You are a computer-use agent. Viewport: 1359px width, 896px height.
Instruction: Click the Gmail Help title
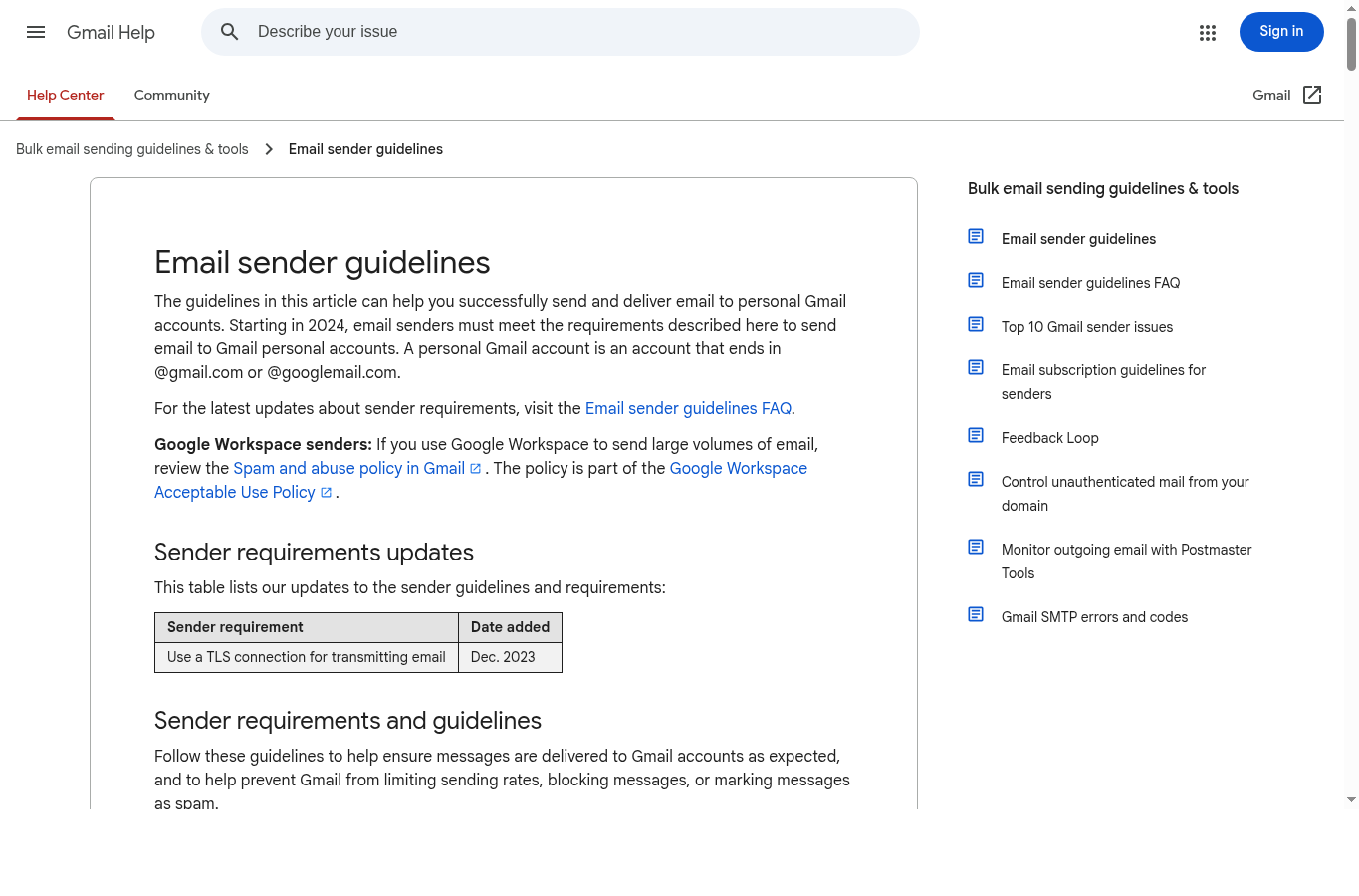click(x=111, y=32)
